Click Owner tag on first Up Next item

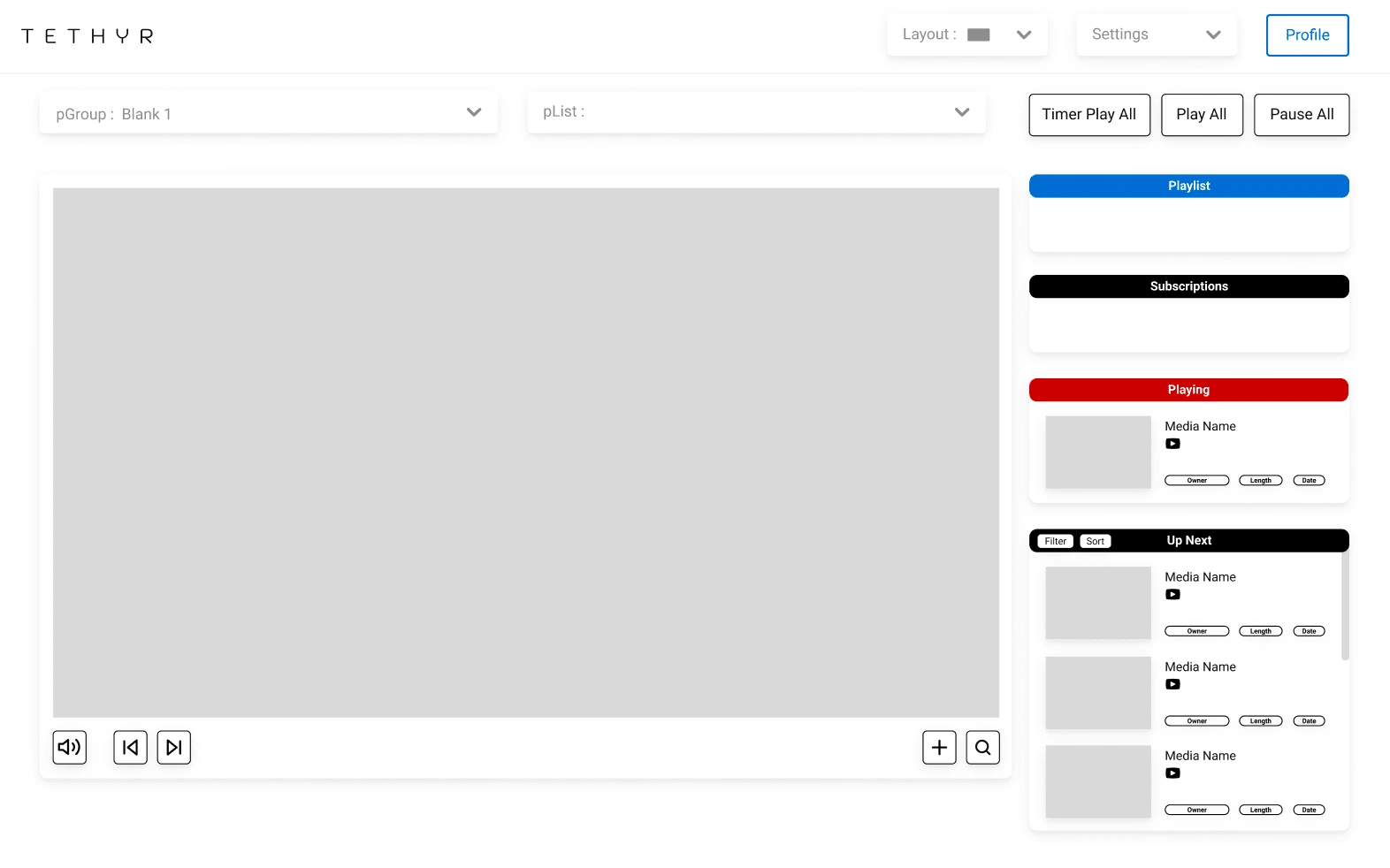[1197, 632]
